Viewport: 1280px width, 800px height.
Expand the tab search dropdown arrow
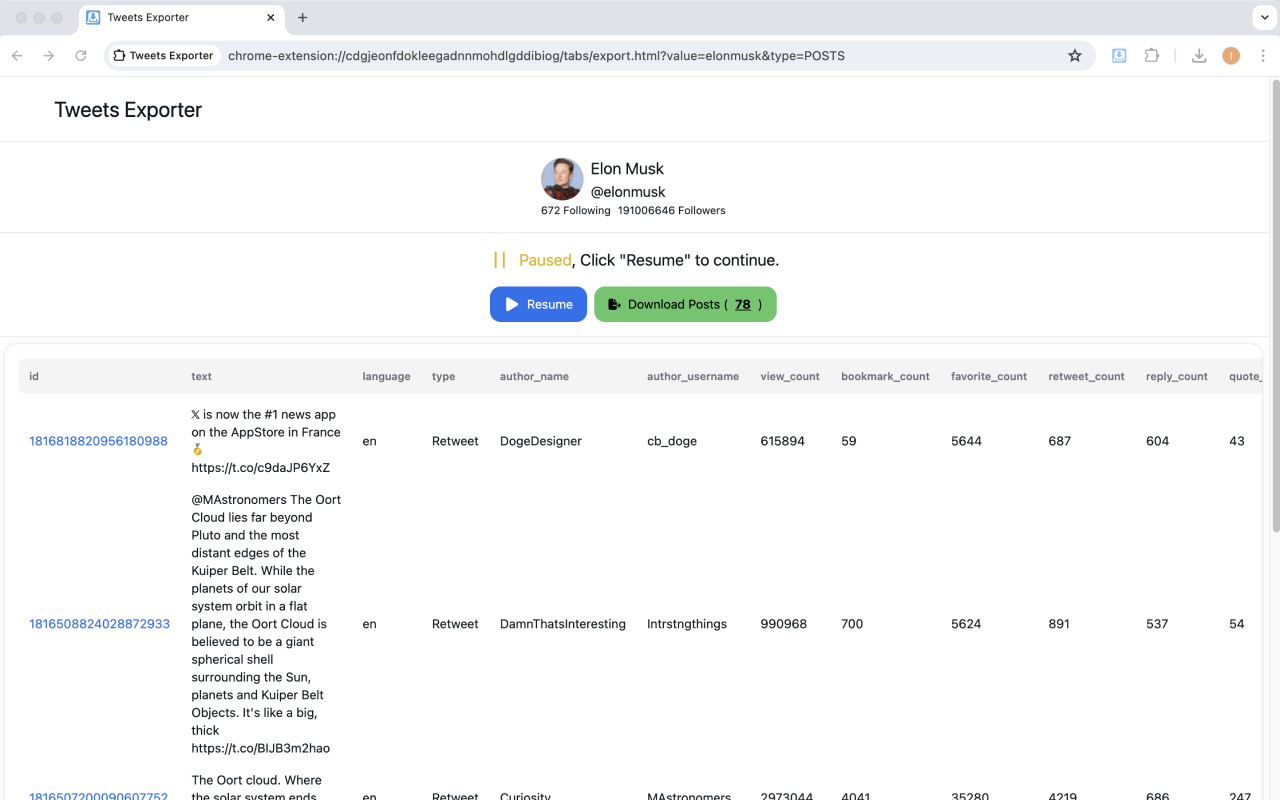(x=1265, y=17)
